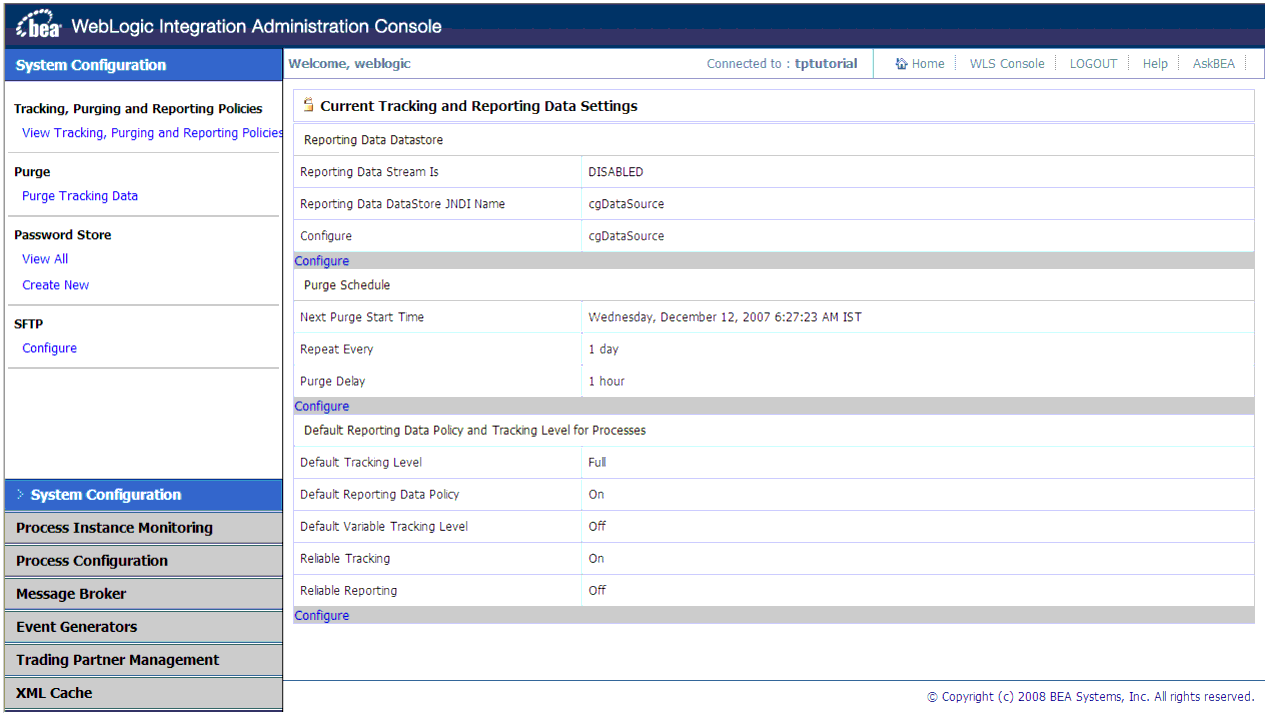This screenshot has height=716, width=1268.
Task: Click the Full tracking level value
Action: coord(597,462)
